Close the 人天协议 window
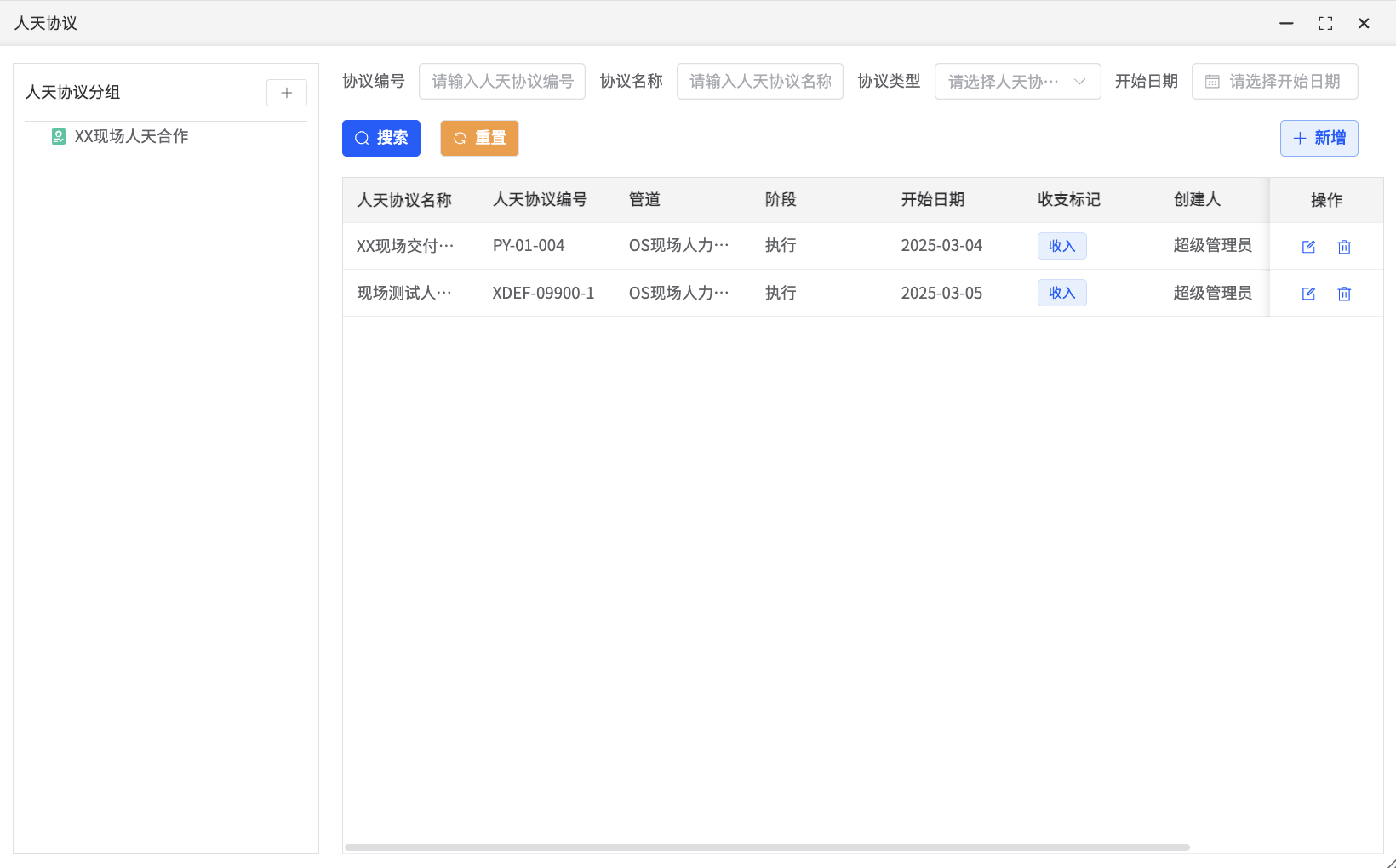1396x868 pixels. click(1364, 23)
